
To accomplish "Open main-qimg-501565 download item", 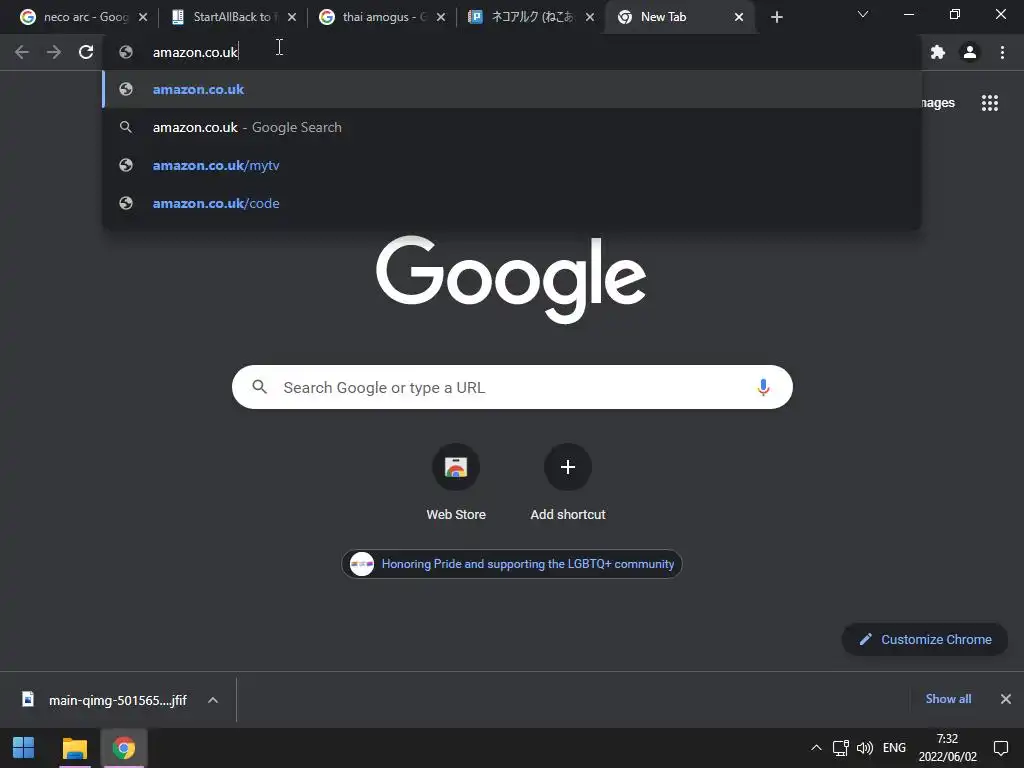I will 118,700.
